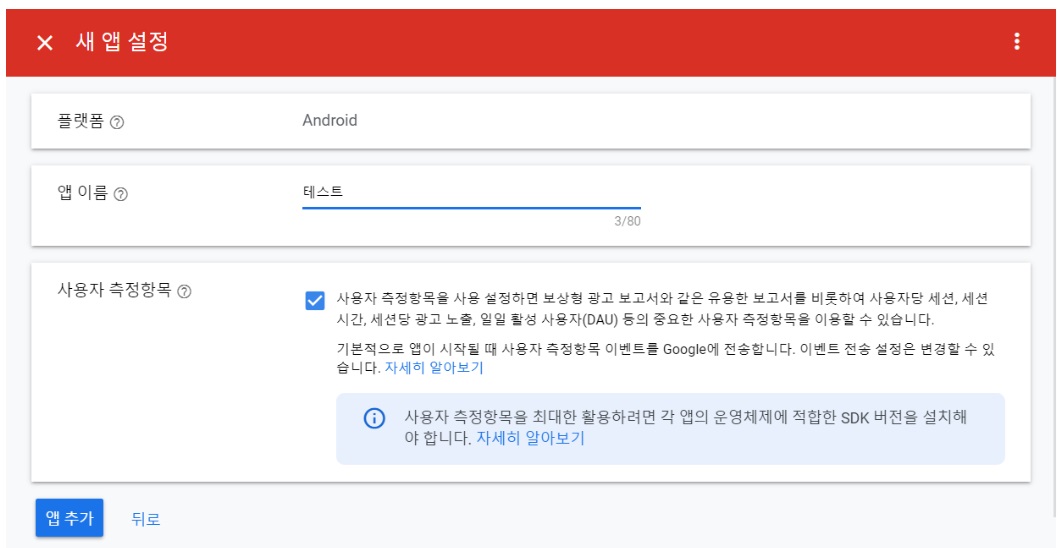
Task: Click the 앱 이름 input field containing 테스트
Action: coord(471,193)
